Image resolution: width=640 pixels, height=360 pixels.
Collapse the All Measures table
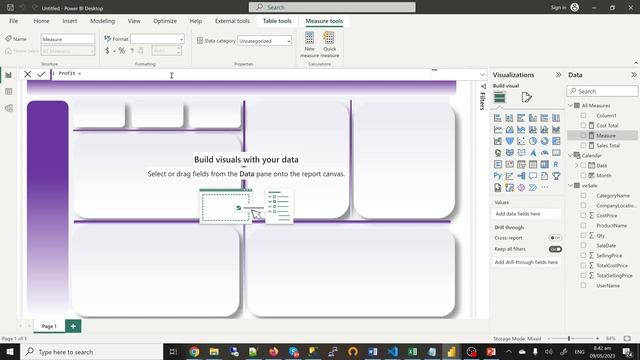571,105
